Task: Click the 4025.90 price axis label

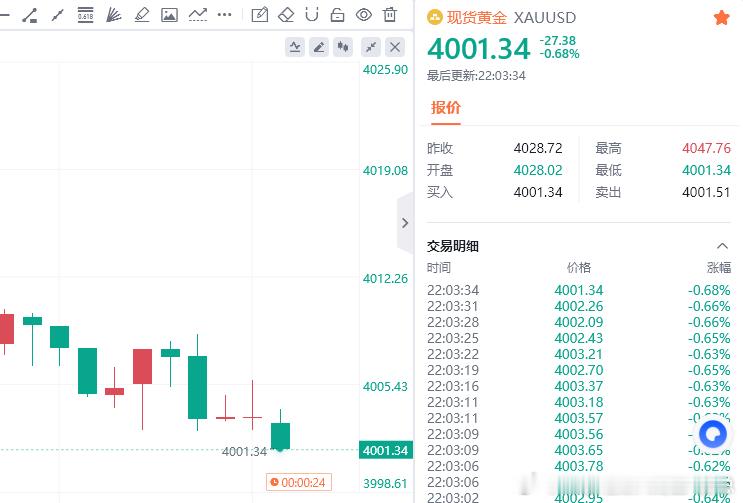Action: pyautogui.click(x=385, y=70)
